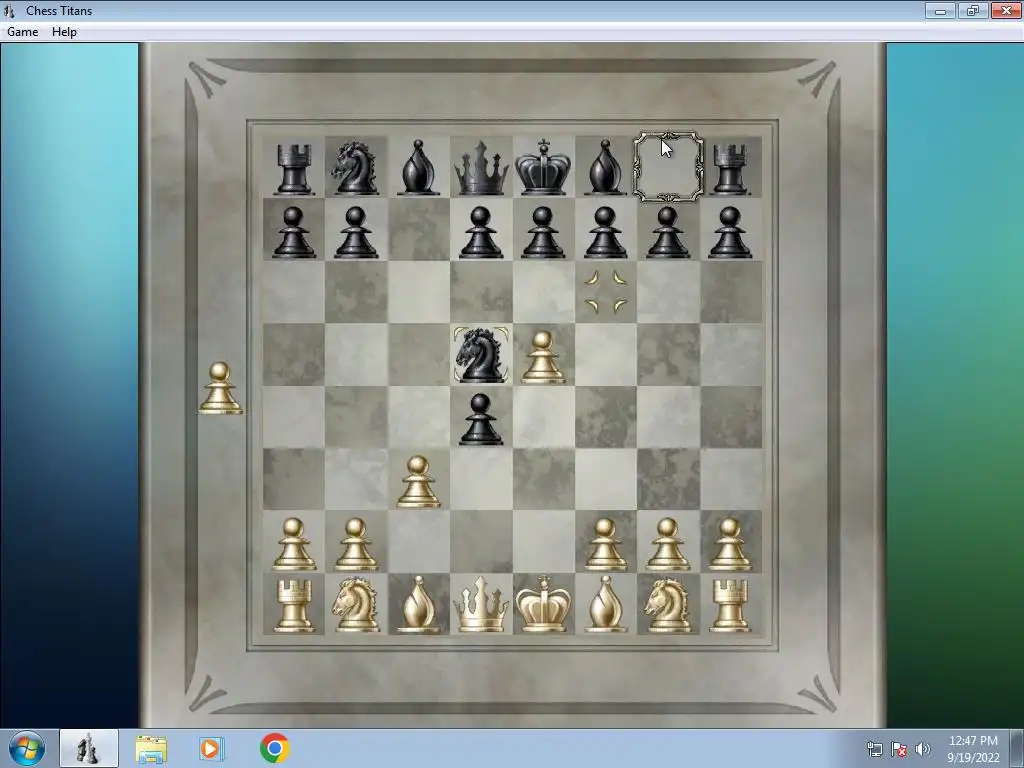Open the network tray icon
1024x768 pixels.
point(874,749)
